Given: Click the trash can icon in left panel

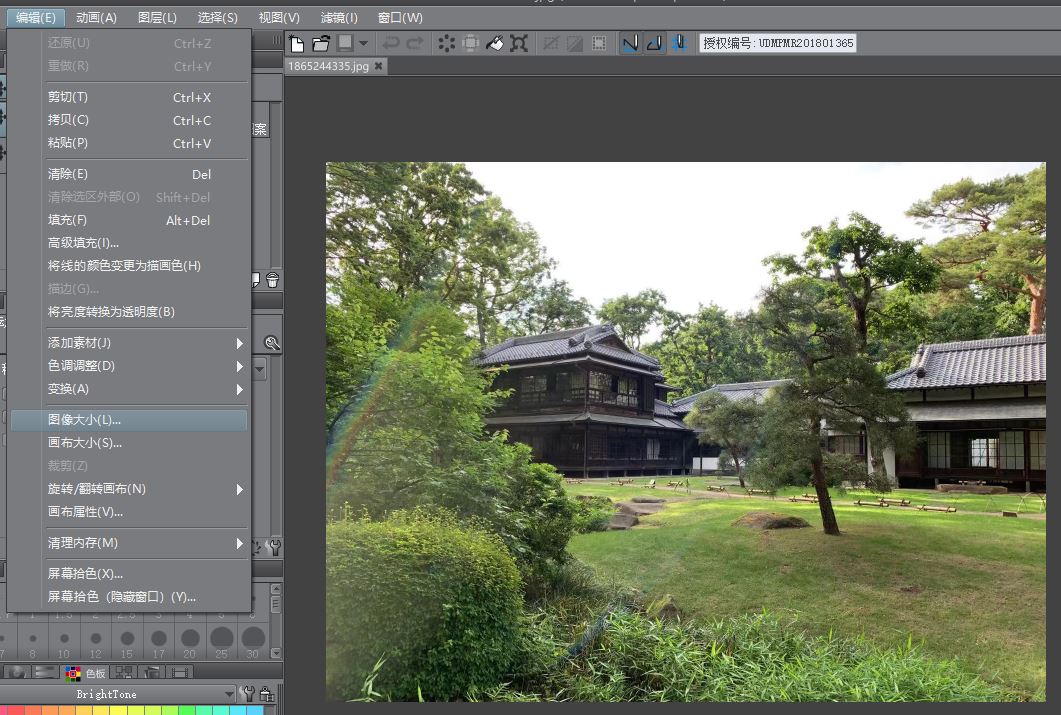Looking at the screenshot, I should pyautogui.click(x=272, y=280).
